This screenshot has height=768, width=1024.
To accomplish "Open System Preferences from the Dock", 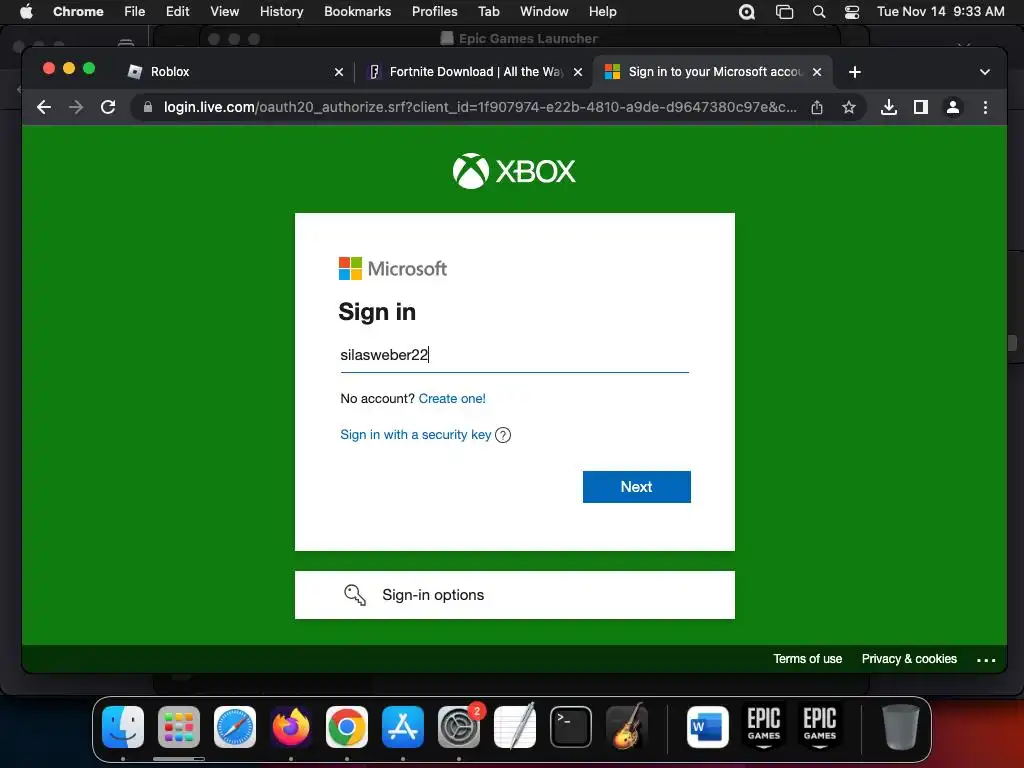I will click(x=459, y=726).
